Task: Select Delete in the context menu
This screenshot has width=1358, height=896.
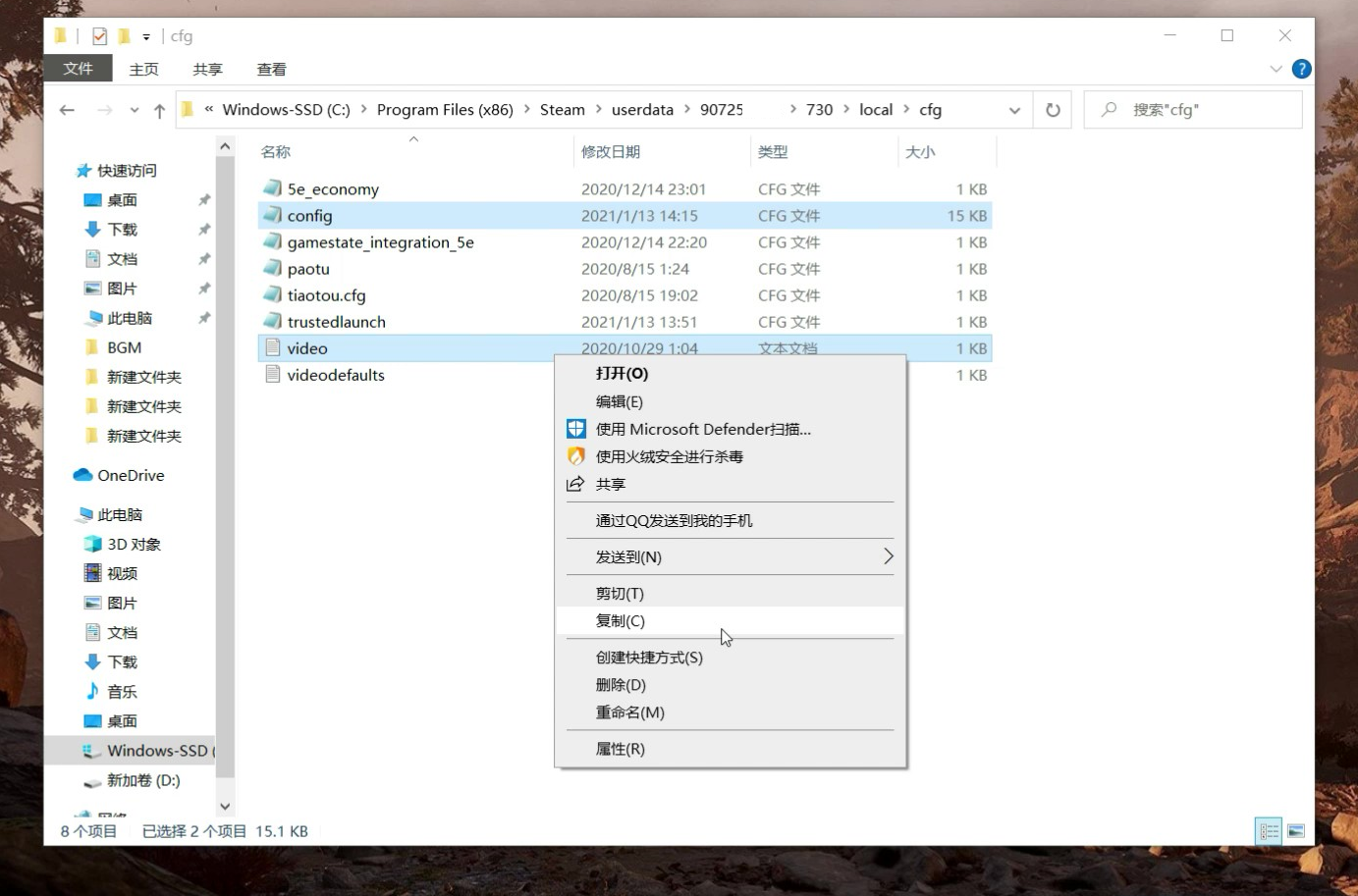Action: 621,685
